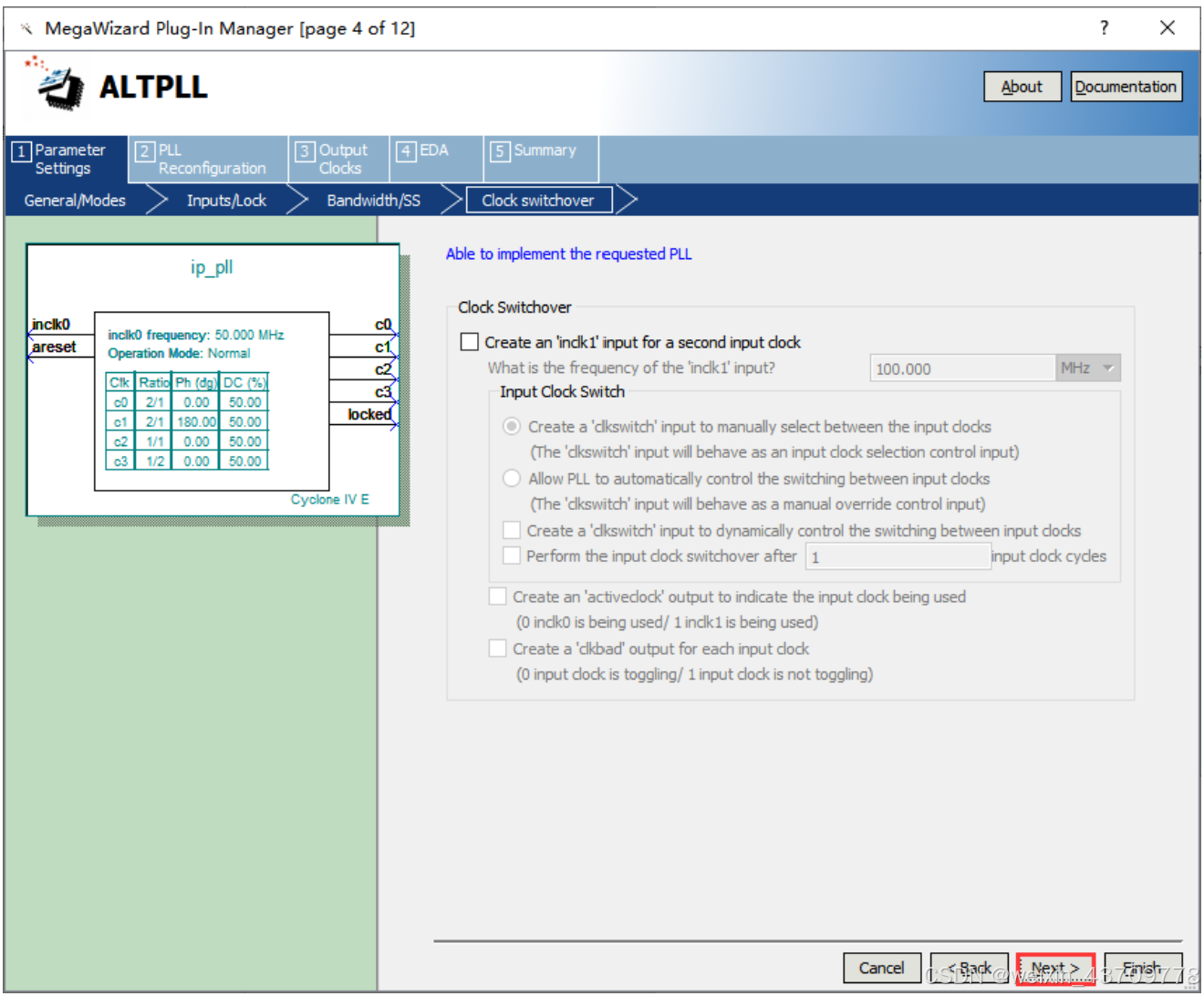
Task: Switch to PLL Reconfiguration tab
Action: [x=208, y=159]
